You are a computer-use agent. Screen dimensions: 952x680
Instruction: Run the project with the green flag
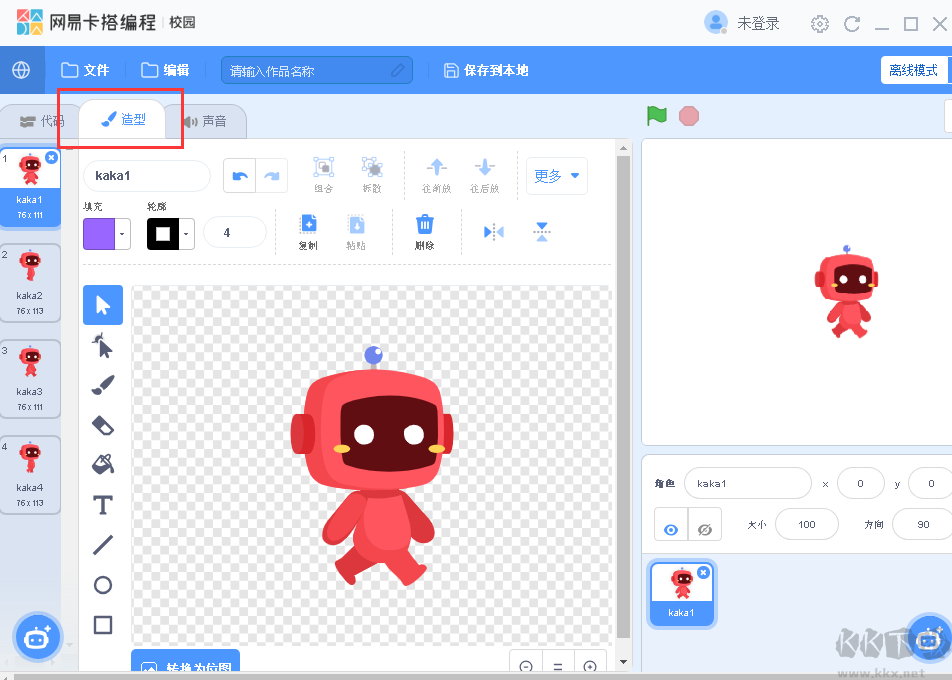(656, 116)
